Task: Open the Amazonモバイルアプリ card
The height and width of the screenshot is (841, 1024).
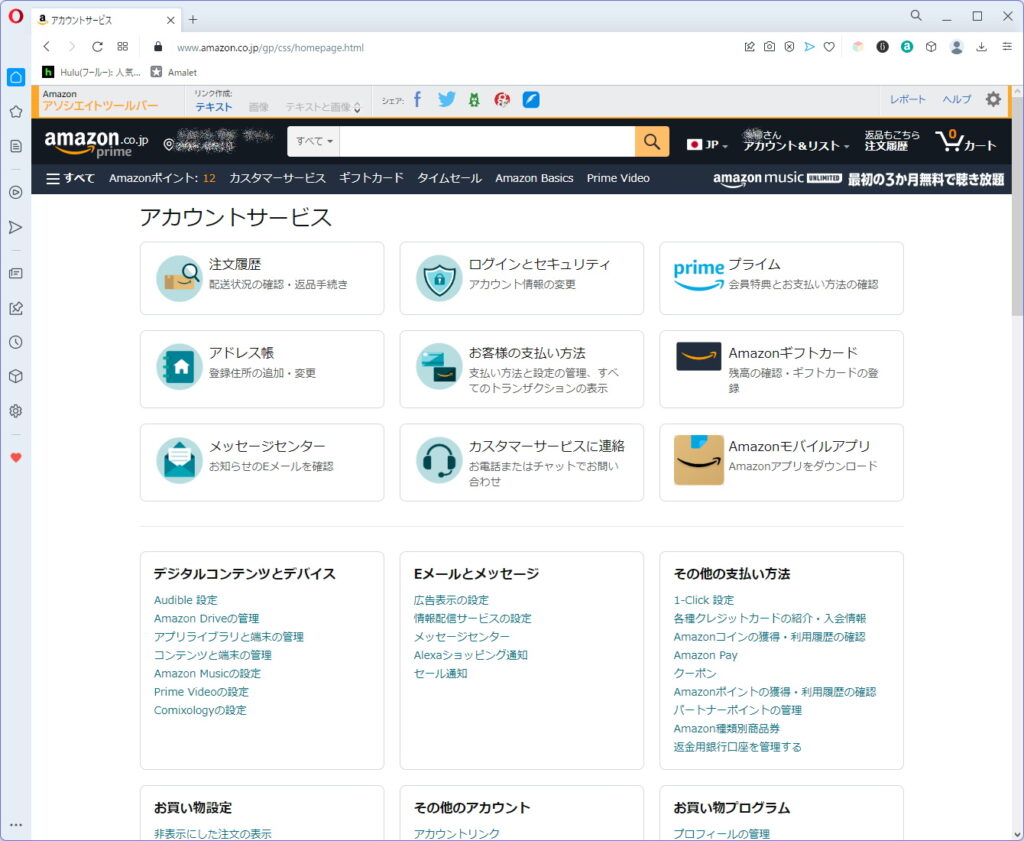Action: click(782, 462)
